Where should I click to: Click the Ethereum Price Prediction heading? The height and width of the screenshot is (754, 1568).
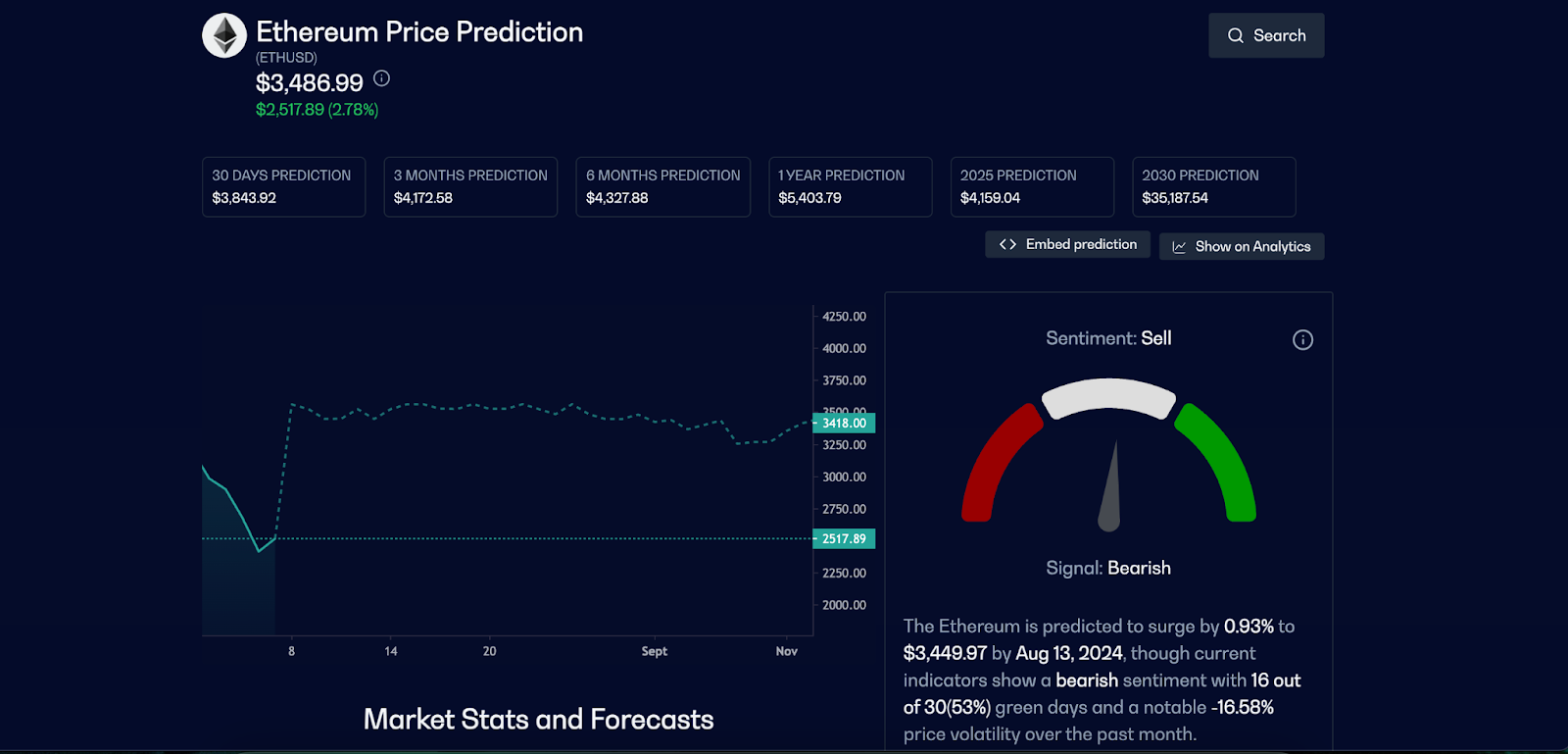pos(419,31)
